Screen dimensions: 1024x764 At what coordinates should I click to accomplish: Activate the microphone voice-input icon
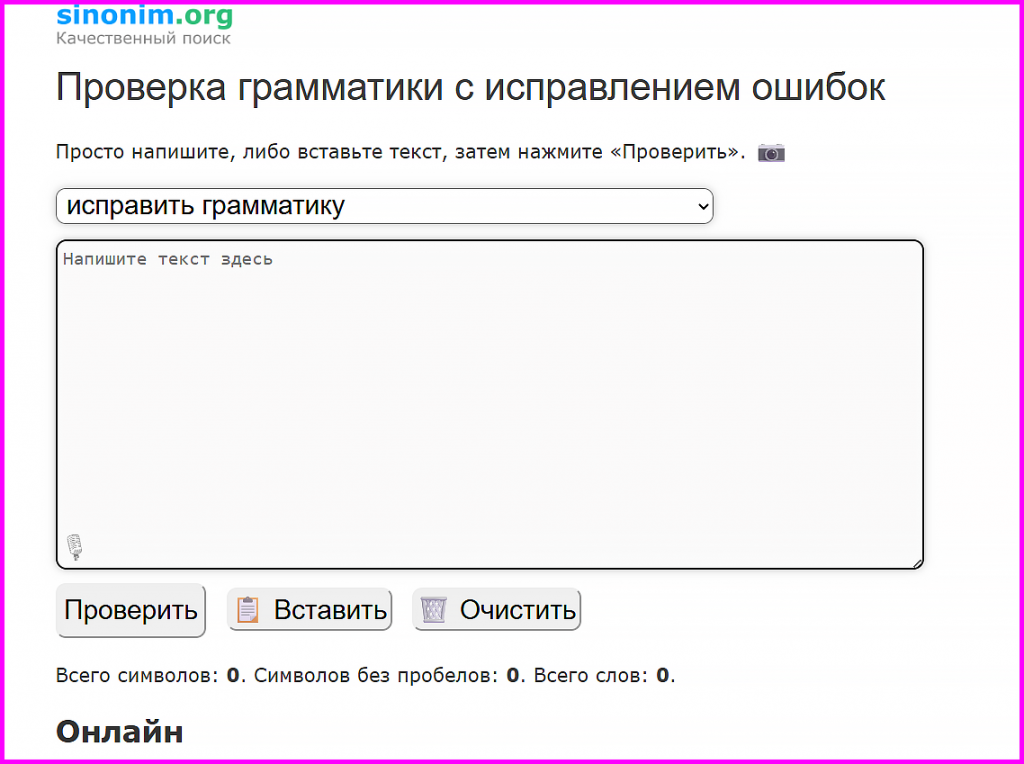(x=74, y=547)
